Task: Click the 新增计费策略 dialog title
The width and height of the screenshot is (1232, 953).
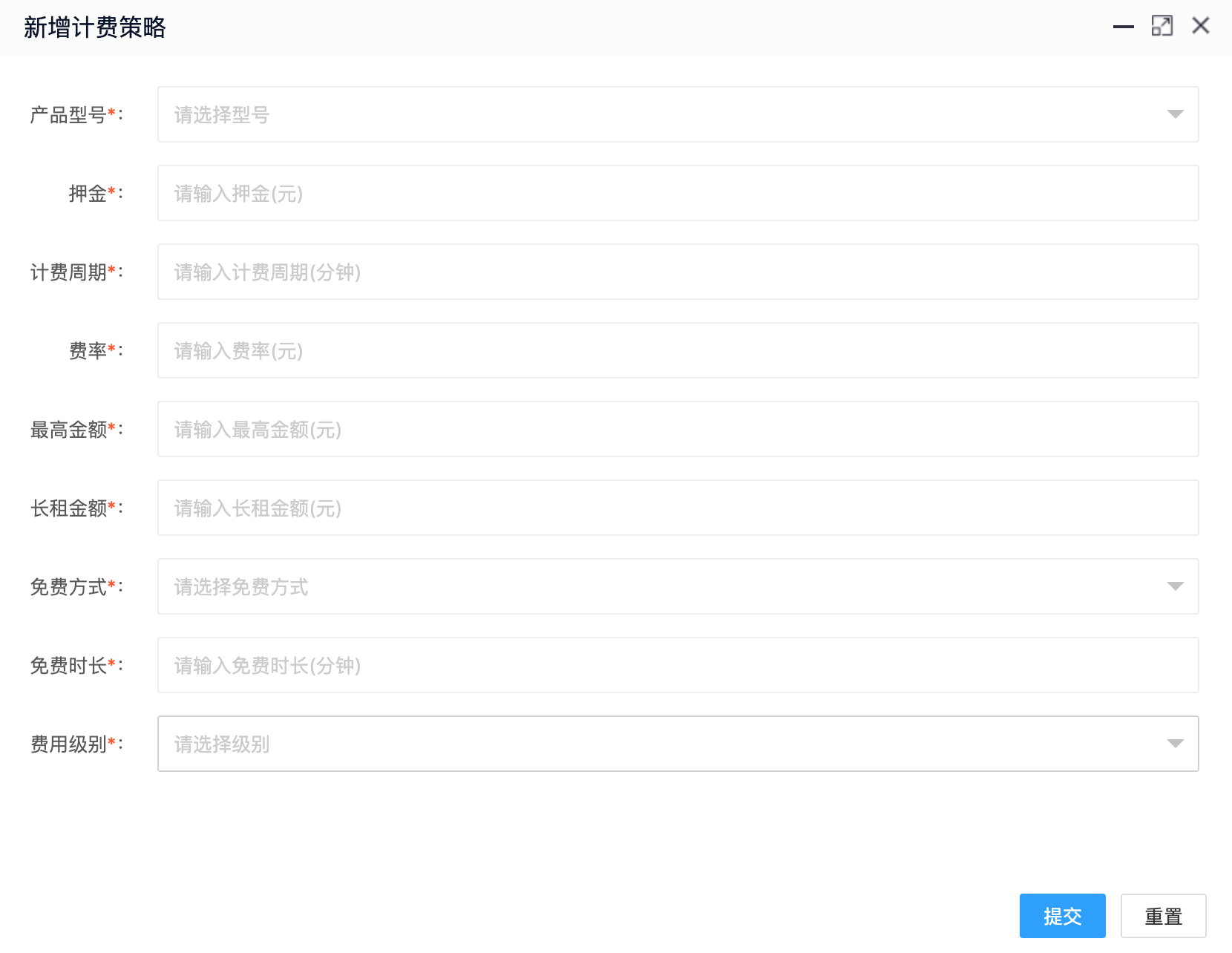Action: (95, 27)
